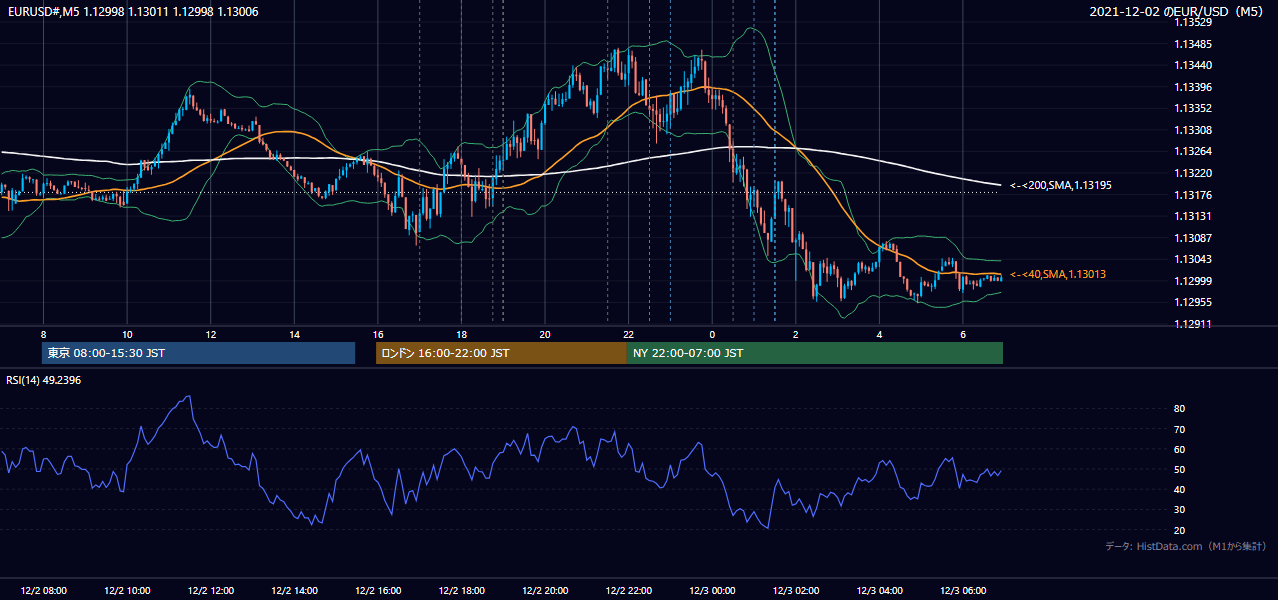Click the 12/3 04:00 date axis label

879,591
